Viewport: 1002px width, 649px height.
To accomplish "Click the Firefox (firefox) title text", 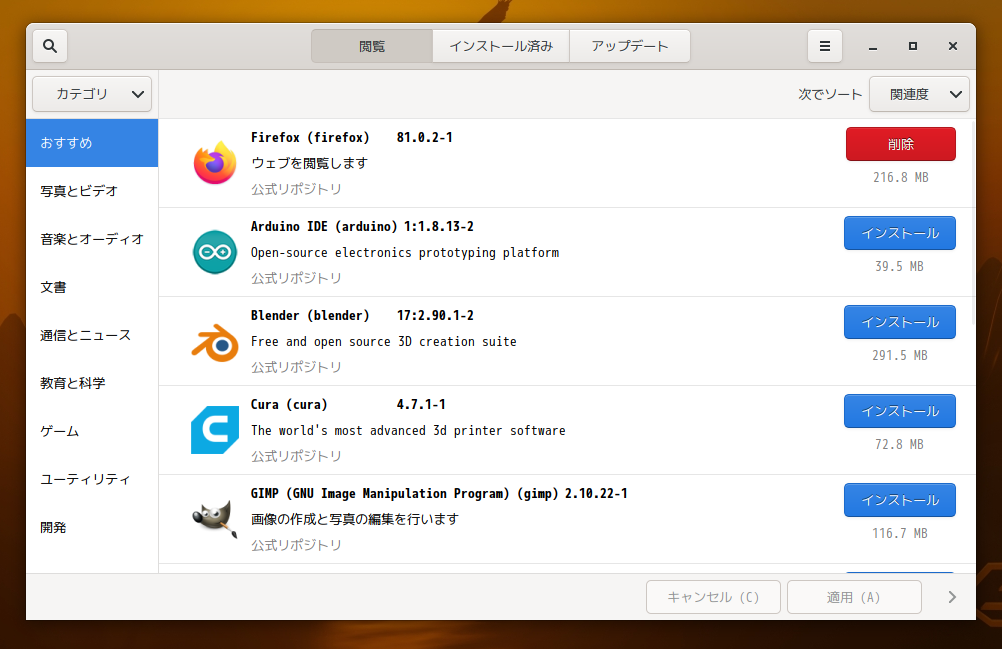I will point(310,137).
